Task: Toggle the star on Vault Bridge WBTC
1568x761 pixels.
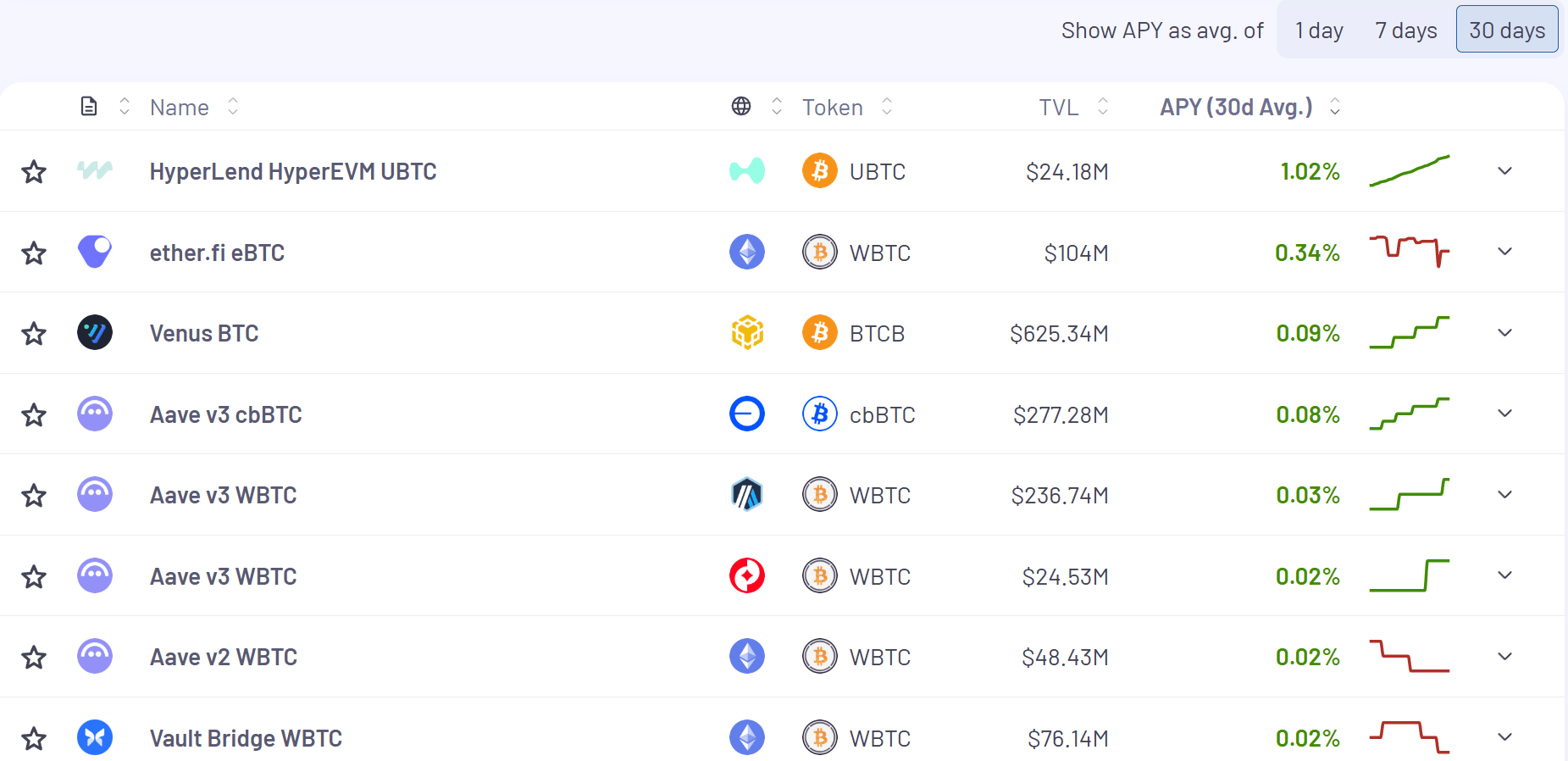Action: pyautogui.click(x=34, y=739)
